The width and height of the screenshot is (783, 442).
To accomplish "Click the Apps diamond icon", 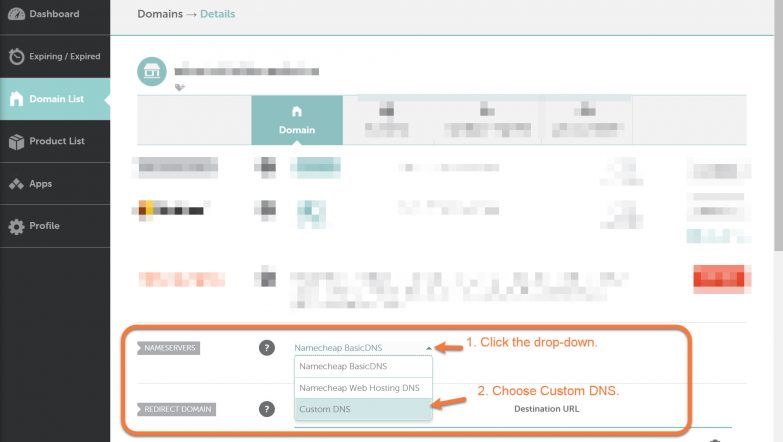I will pos(16,184).
